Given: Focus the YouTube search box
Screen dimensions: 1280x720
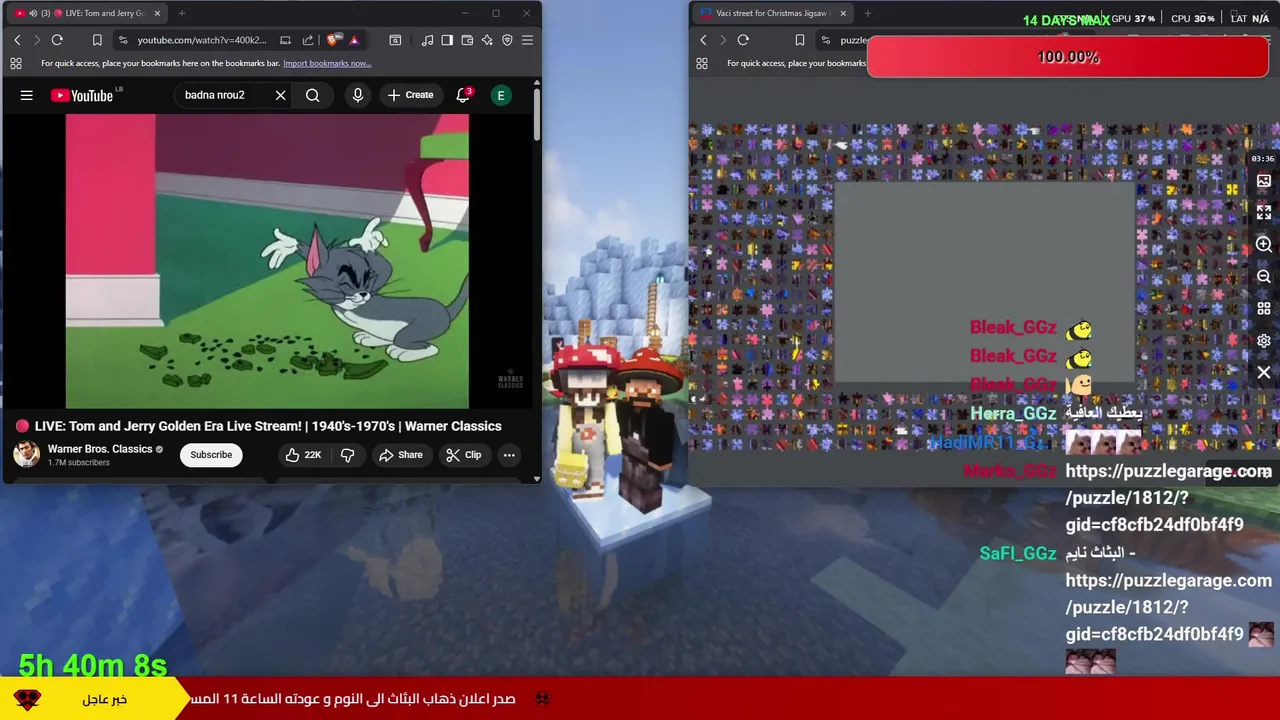Looking at the screenshot, I should pyautogui.click(x=222, y=95).
